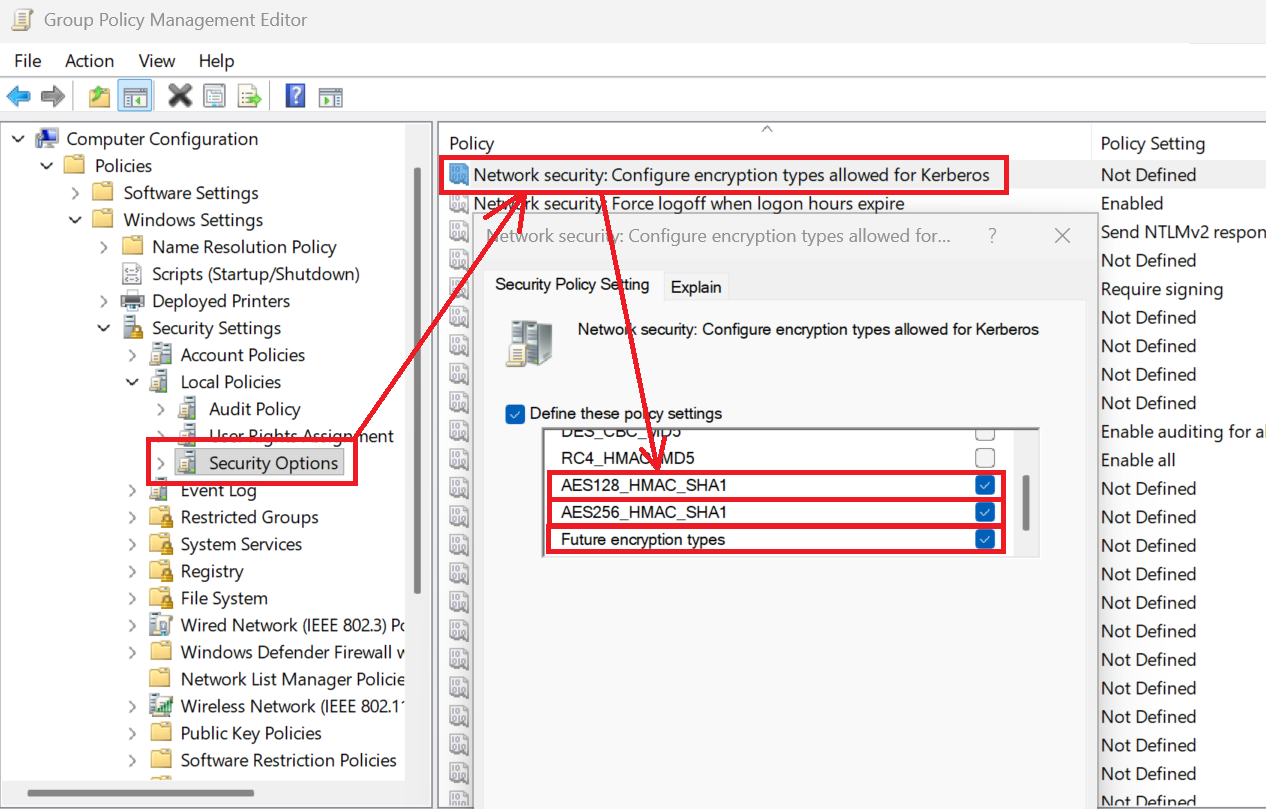
Task: Click the Export List toolbar icon
Action: (249, 96)
